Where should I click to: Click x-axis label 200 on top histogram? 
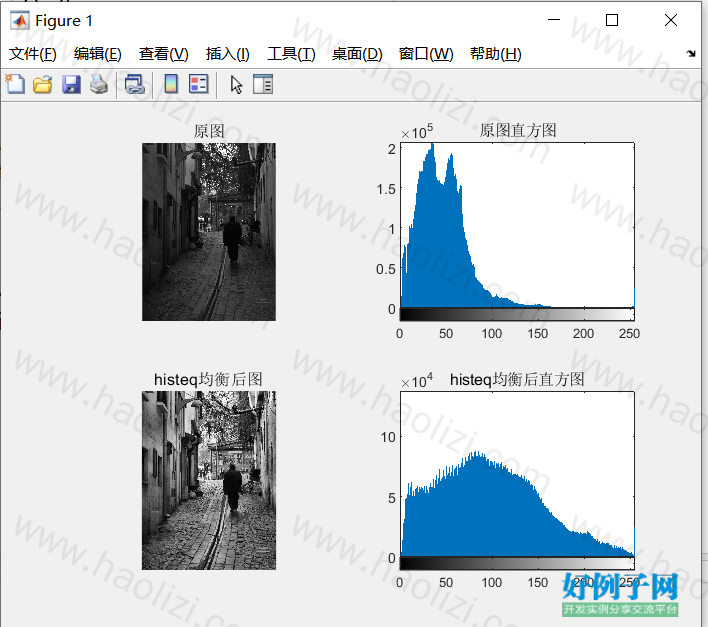583,334
